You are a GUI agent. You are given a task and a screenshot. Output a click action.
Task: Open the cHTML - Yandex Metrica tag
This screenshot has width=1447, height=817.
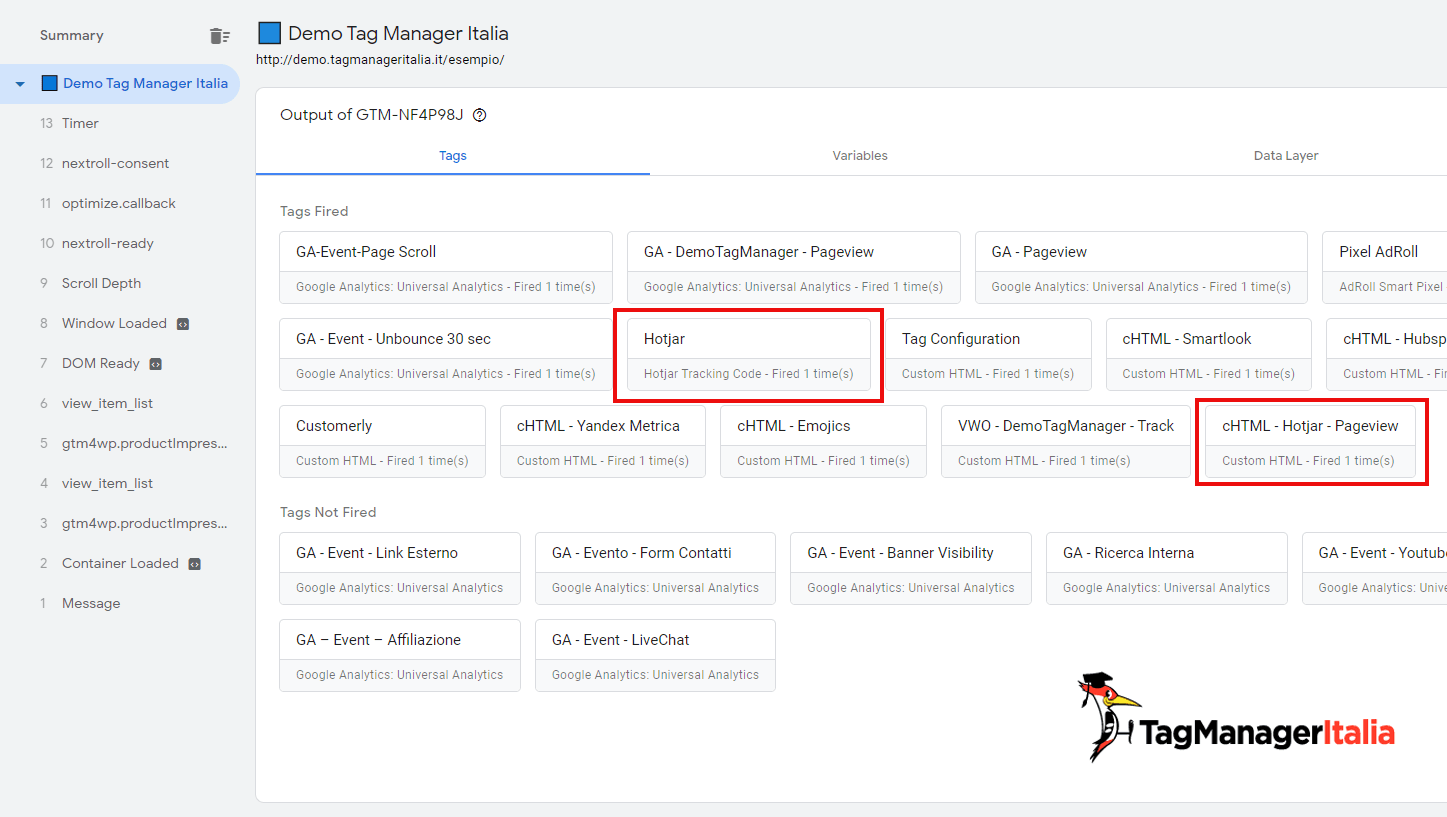pyautogui.click(x=603, y=442)
